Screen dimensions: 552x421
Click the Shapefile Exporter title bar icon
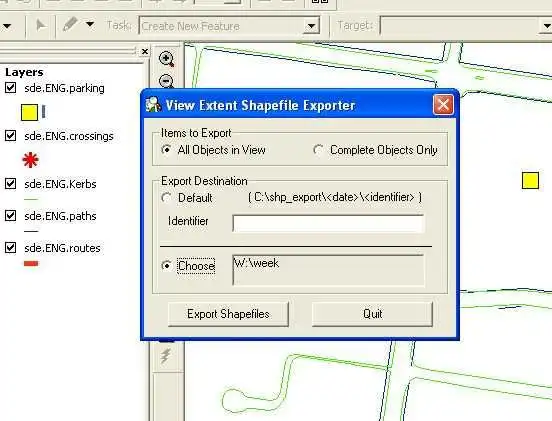tap(153, 105)
